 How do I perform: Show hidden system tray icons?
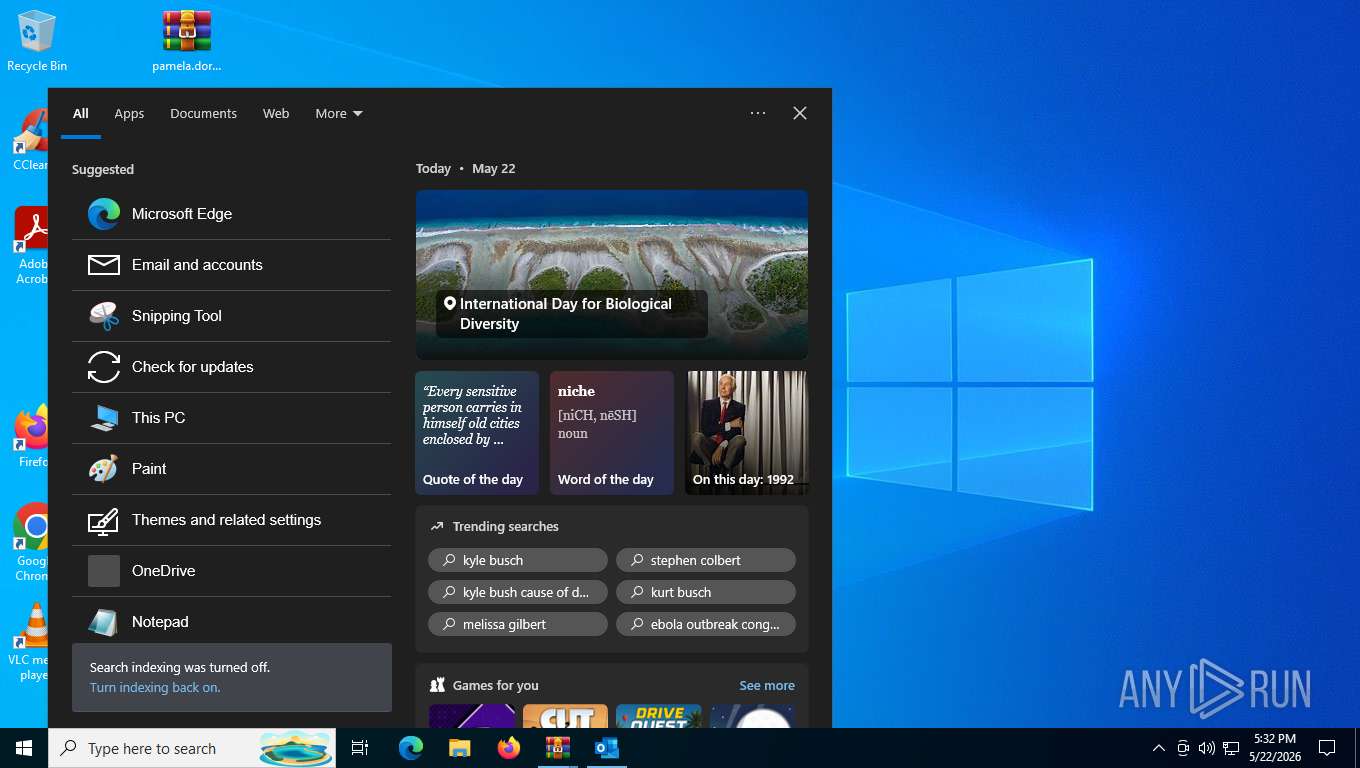(x=1159, y=748)
